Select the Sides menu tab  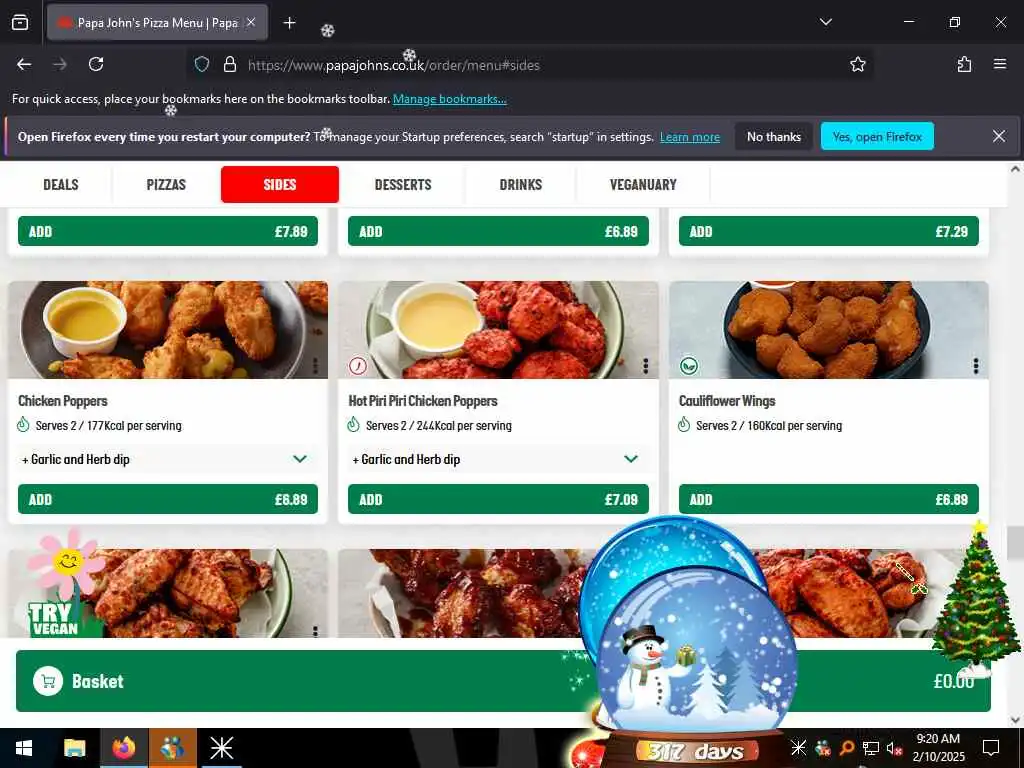click(x=280, y=184)
